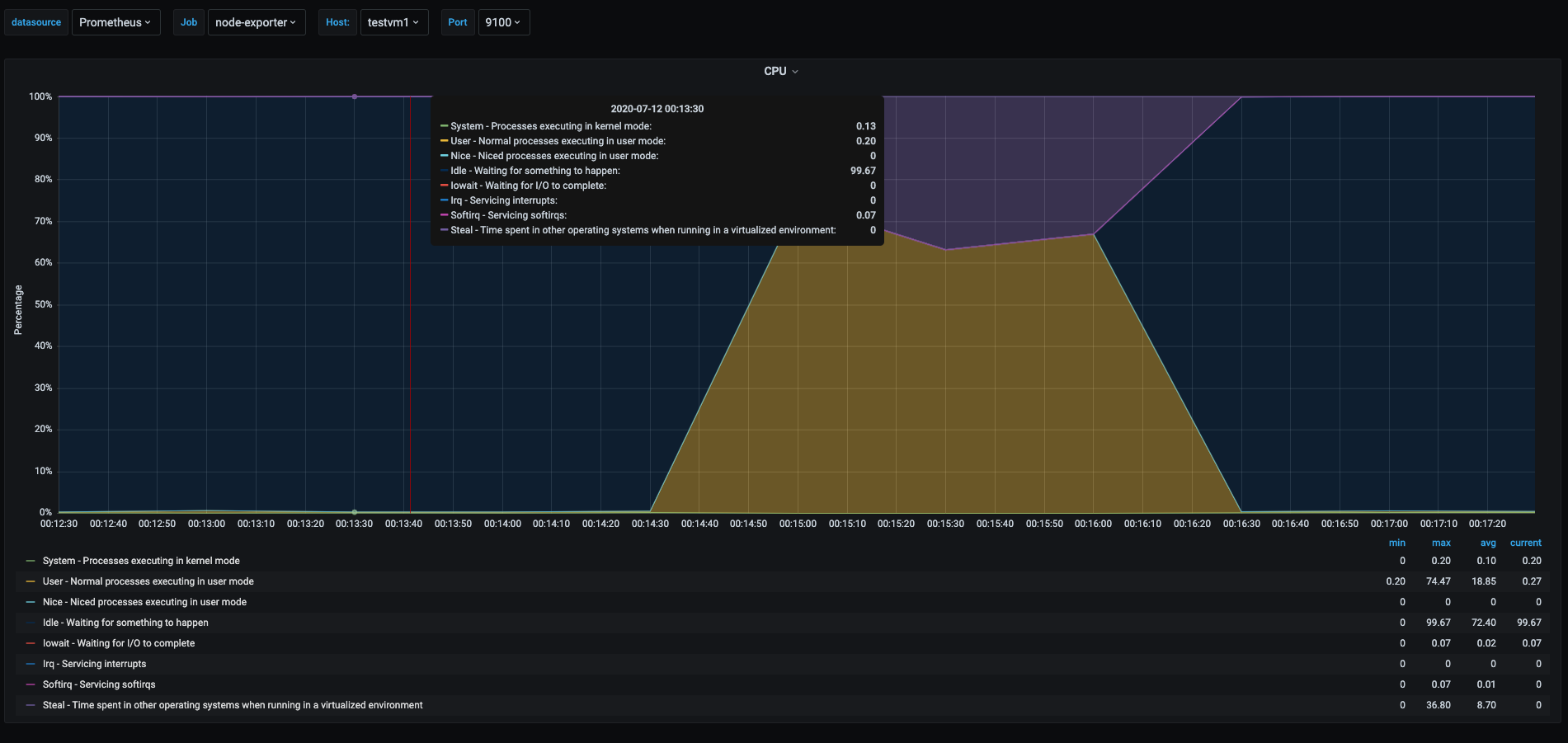
Task: Sort legend by the avg column
Action: (x=1487, y=543)
